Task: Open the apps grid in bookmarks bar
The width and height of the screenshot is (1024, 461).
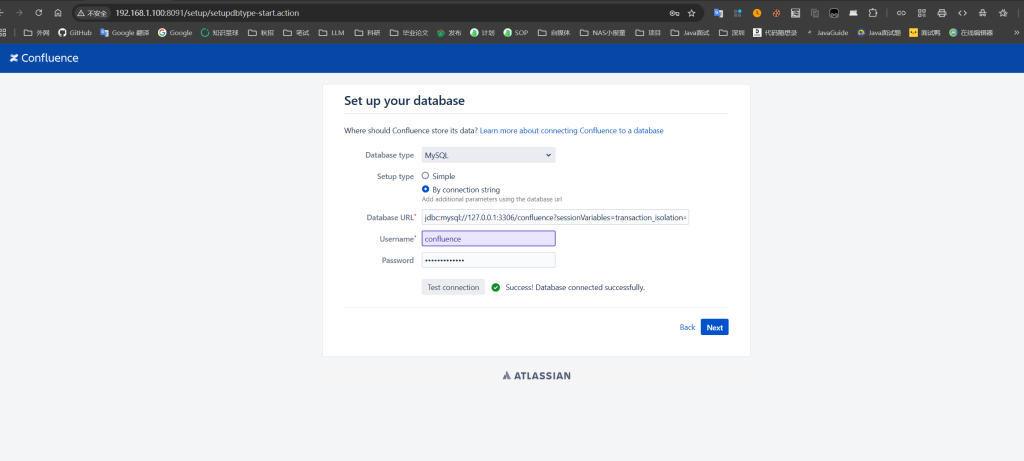Action: [3, 32]
